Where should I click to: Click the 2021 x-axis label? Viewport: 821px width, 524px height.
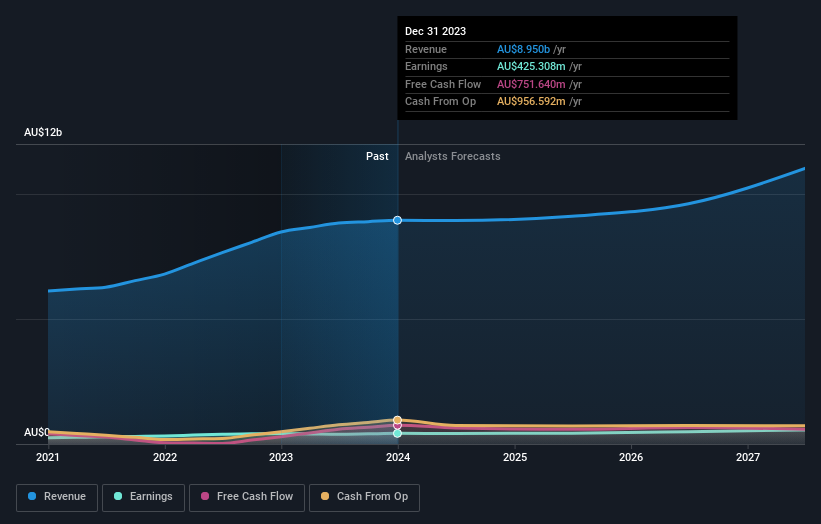(x=48, y=457)
